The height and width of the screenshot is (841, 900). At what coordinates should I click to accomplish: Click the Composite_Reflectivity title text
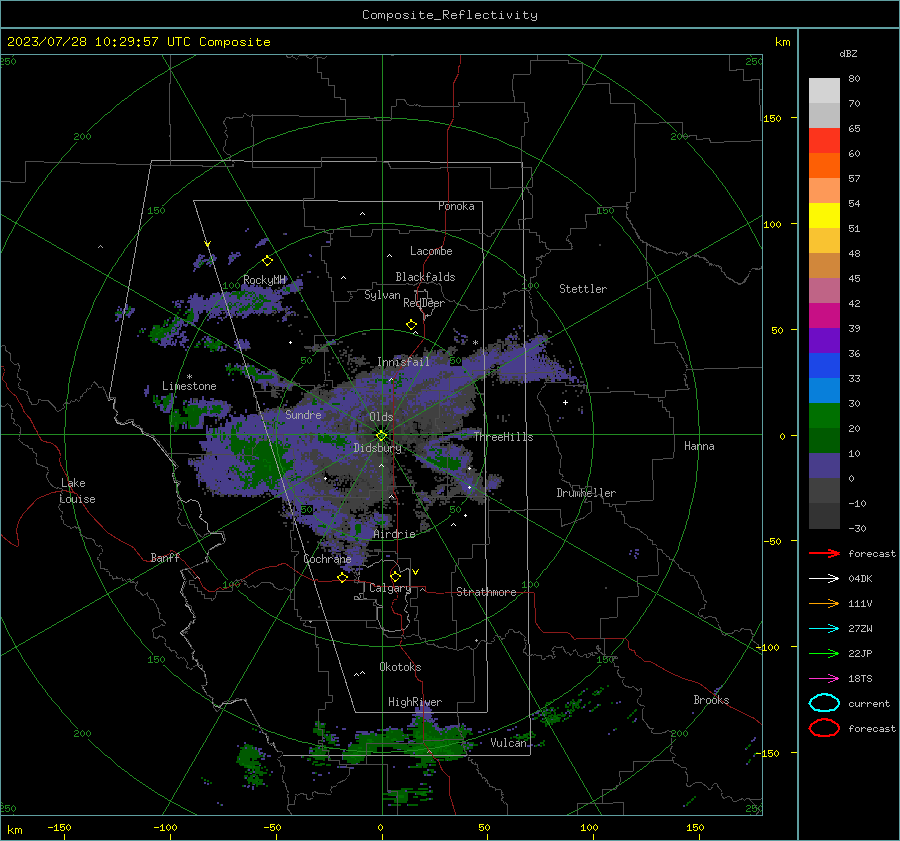[449, 15]
